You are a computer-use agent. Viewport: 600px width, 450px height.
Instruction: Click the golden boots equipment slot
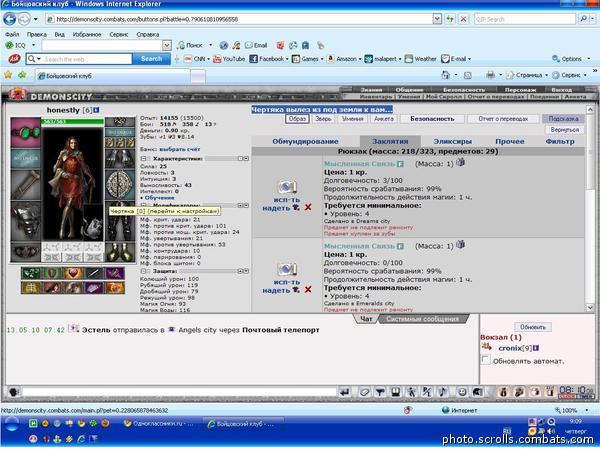120,252
